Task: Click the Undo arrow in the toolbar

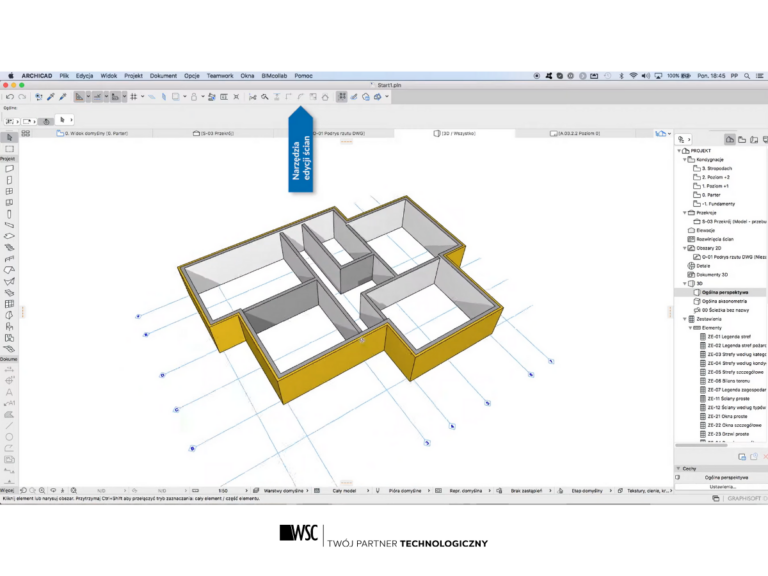Action: tap(8, 97)
